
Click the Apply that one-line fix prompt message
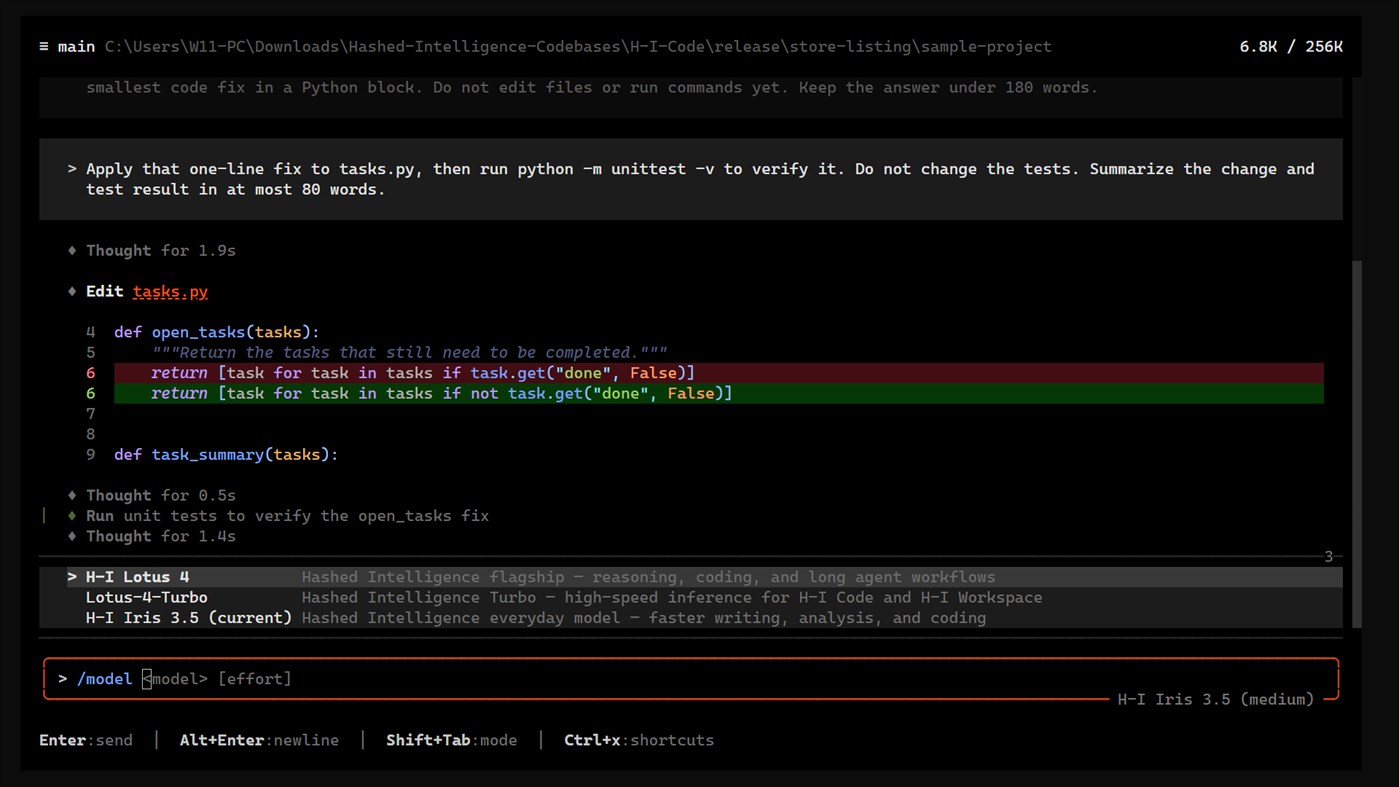tap(691, 179)
